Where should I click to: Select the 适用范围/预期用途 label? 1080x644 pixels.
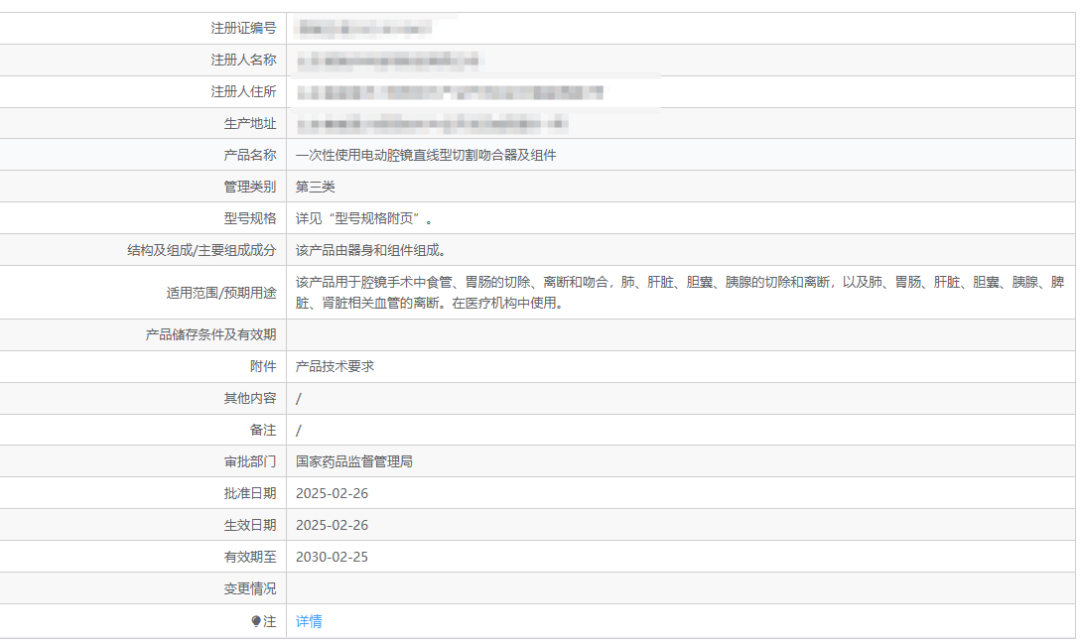tap(221, 293)
